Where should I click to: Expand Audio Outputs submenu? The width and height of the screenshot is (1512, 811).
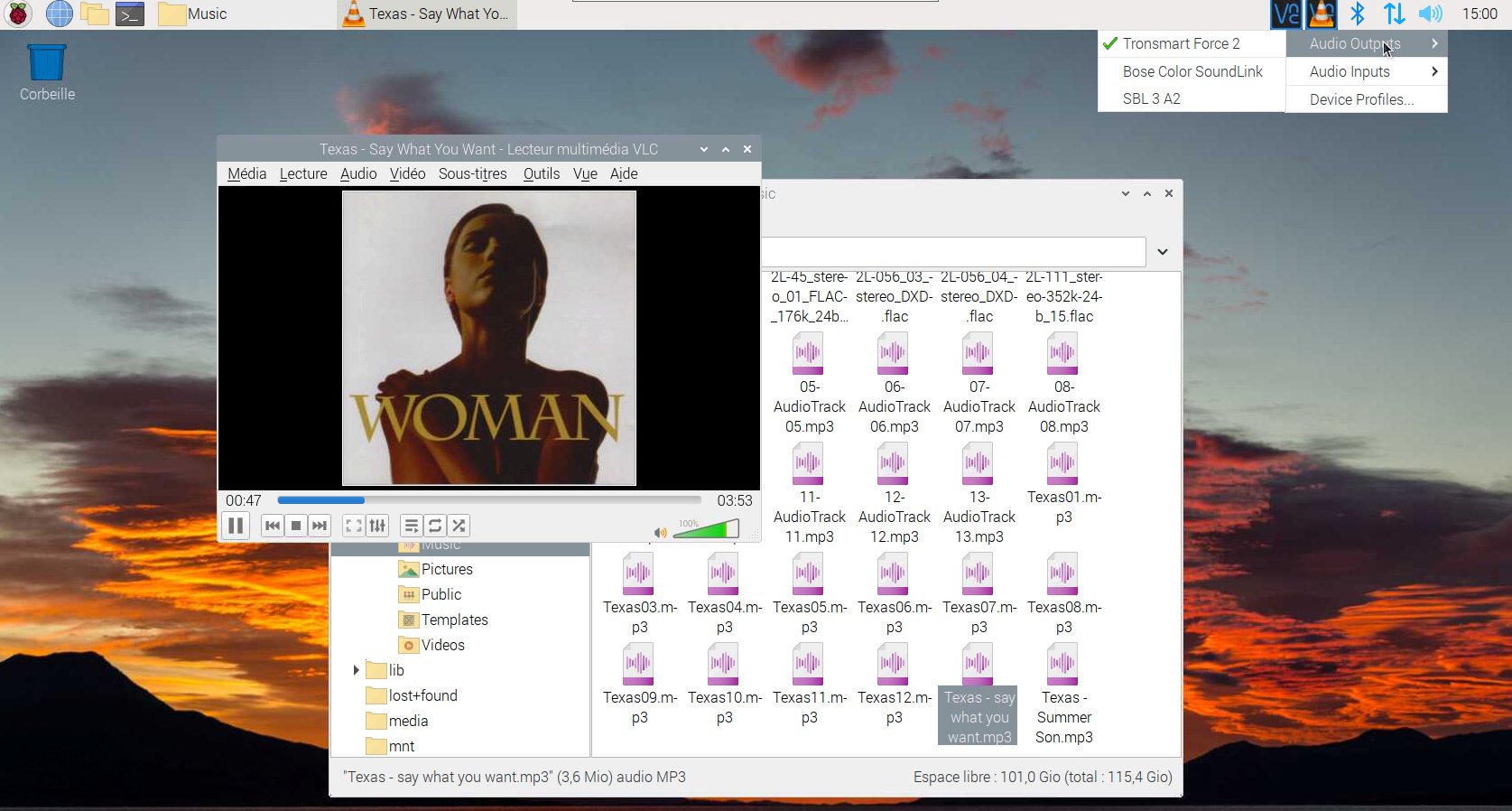pyautogui.click(x=1366, y=43)
